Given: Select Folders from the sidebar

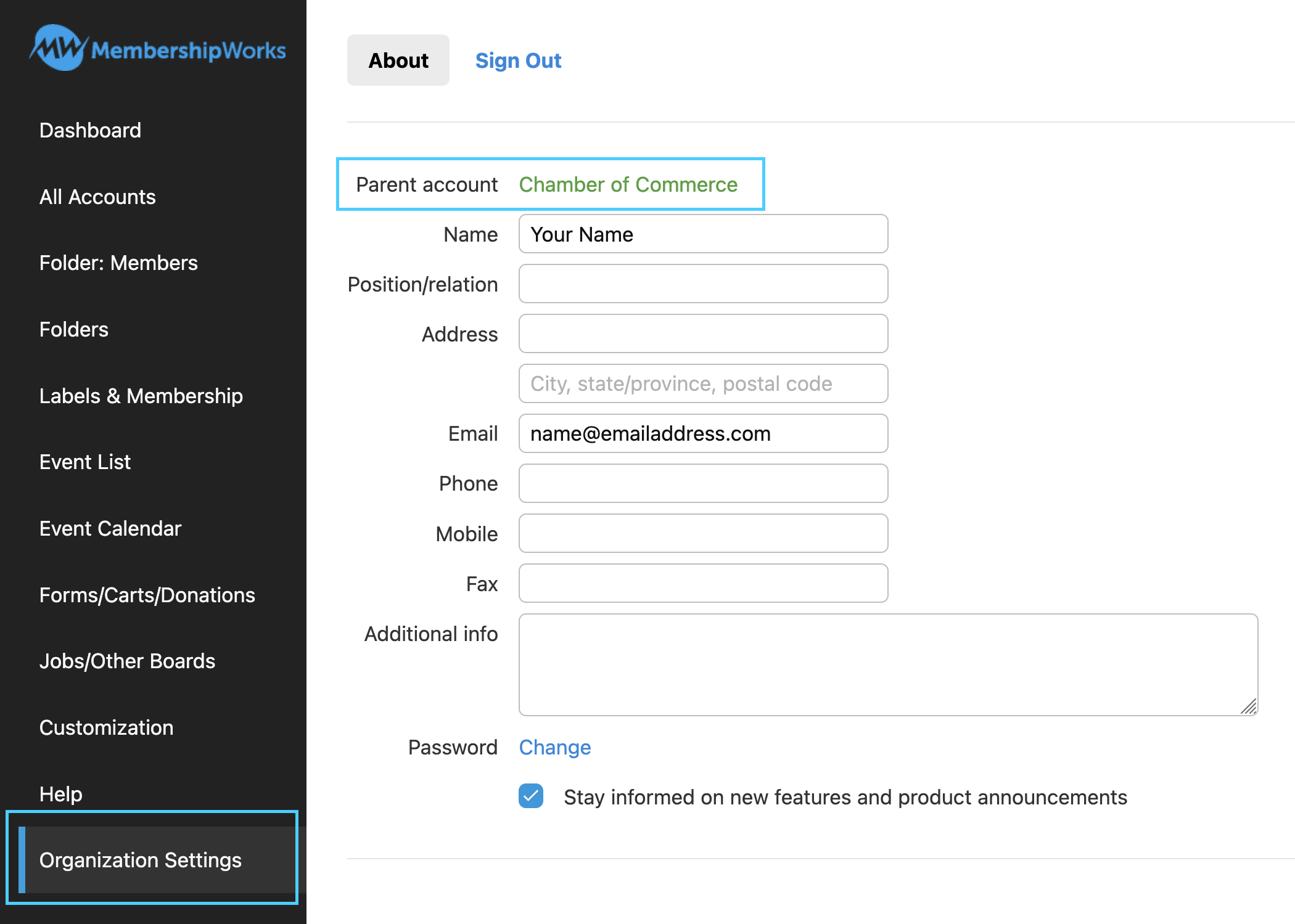Looking at the screenshot, I should [x=74, y=329].
